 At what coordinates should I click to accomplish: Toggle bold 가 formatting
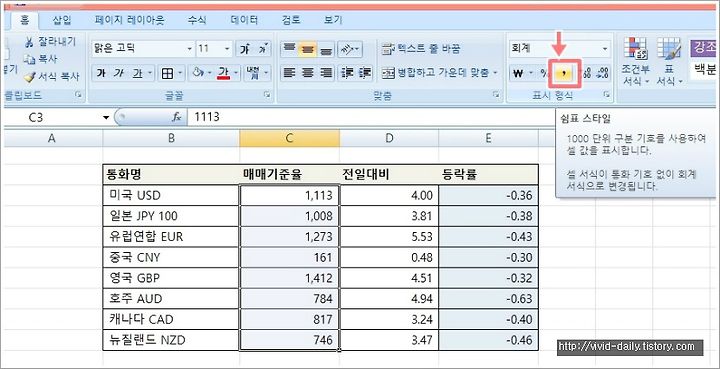click(101, 73)
